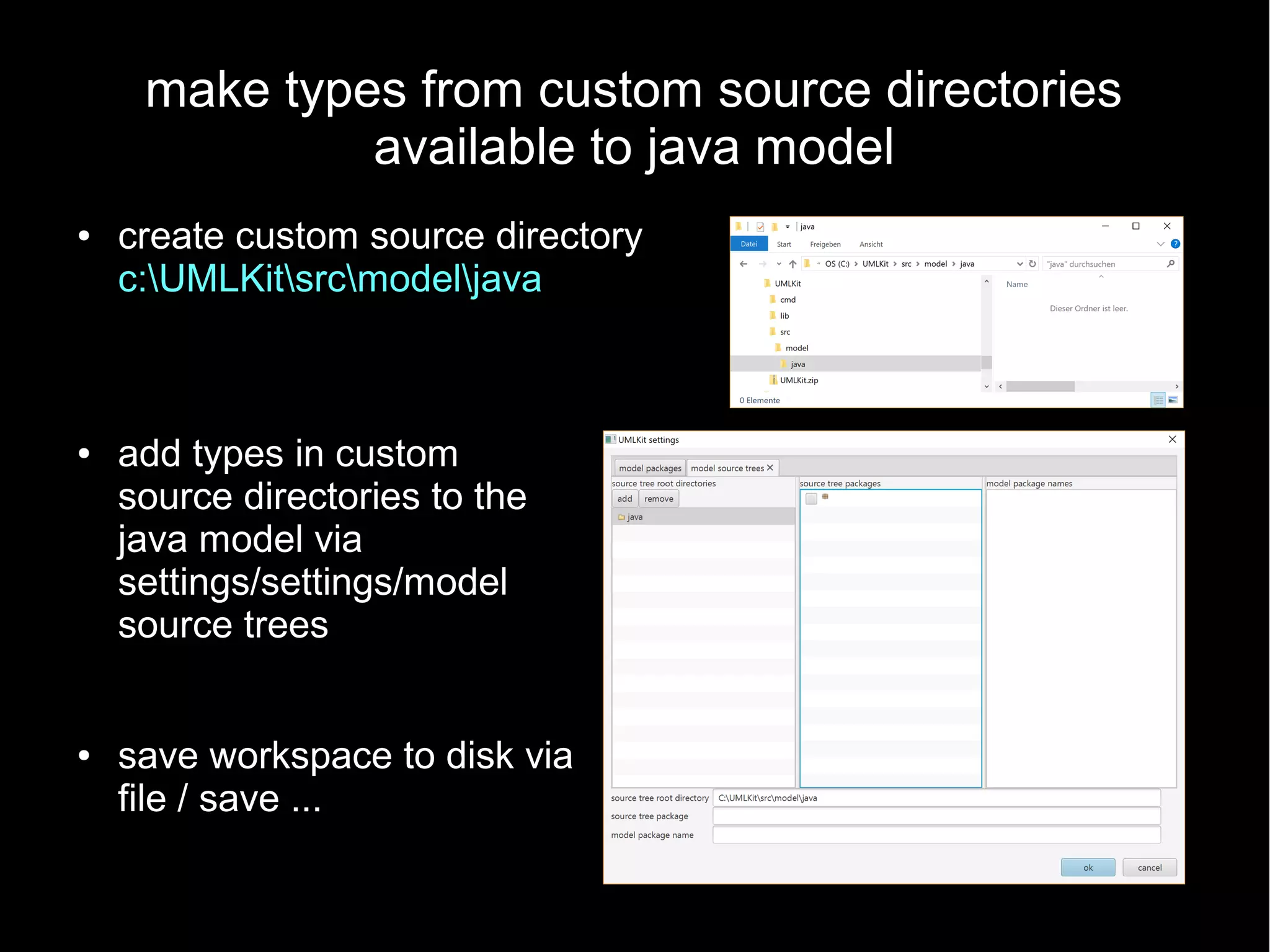
Task: Click the search magnifier in Explorer
Action: click(x=1170, y=264)
